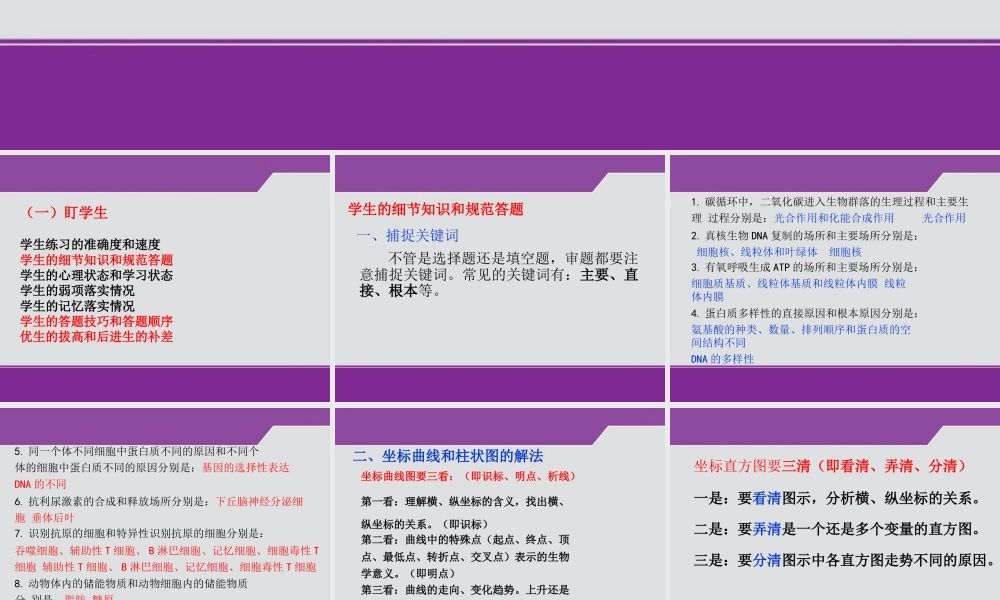This screenshot has height=600, width=1000.
Task: Click the line 三是：要分清图示中各直方图走势
Action: [x=844, y=560]
